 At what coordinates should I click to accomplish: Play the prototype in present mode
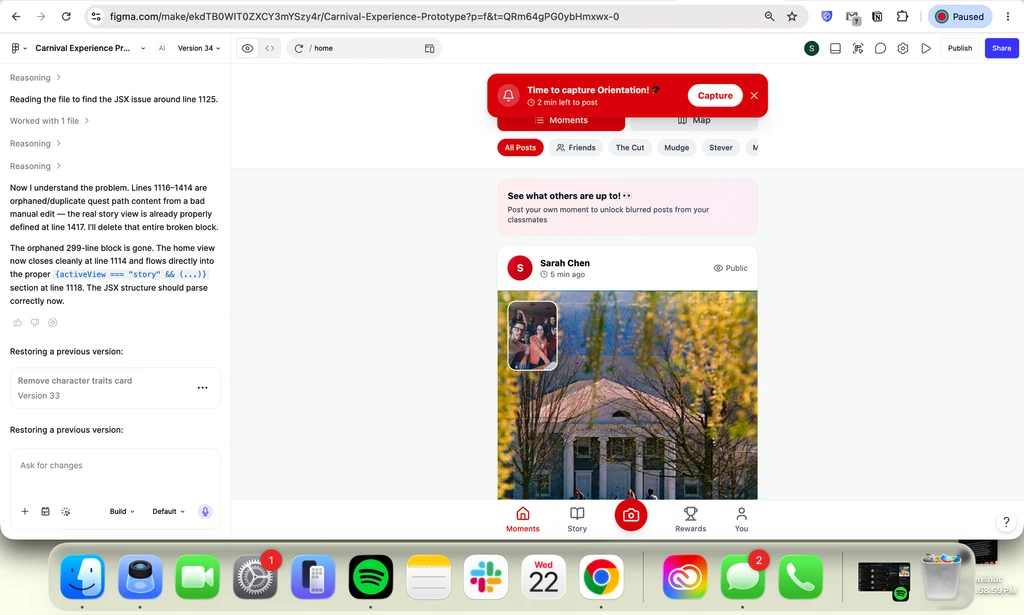[926, 48]
